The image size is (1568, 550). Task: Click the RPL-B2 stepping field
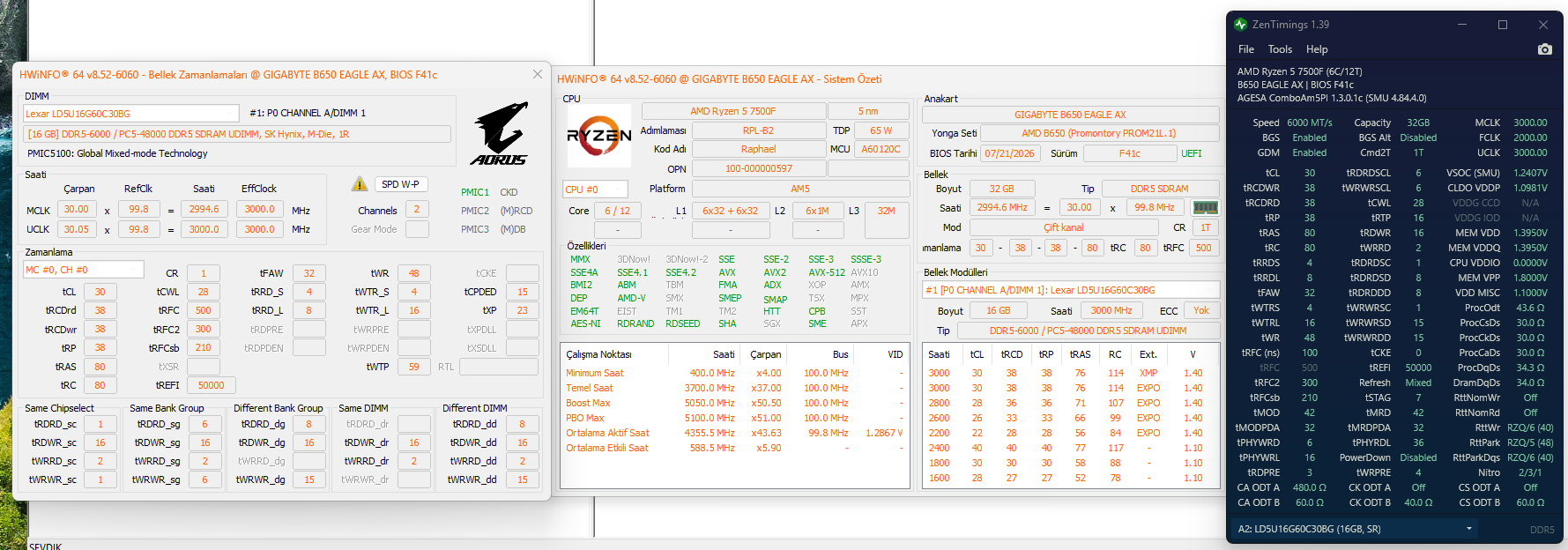click(758, 130)
